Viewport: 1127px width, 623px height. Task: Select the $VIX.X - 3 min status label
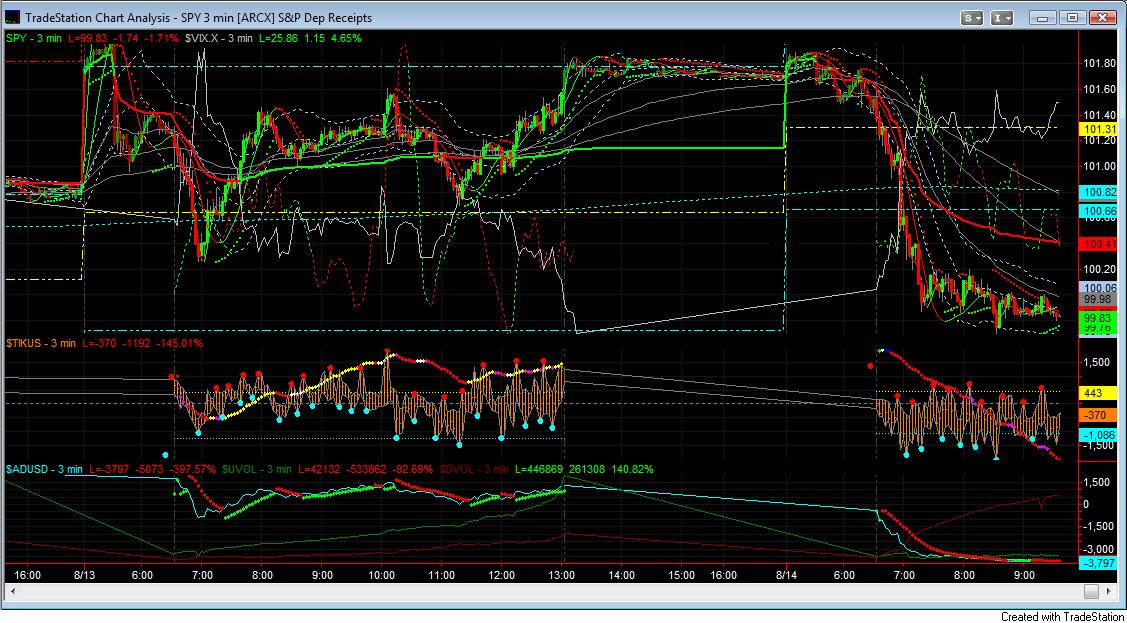tap(218, 37)
